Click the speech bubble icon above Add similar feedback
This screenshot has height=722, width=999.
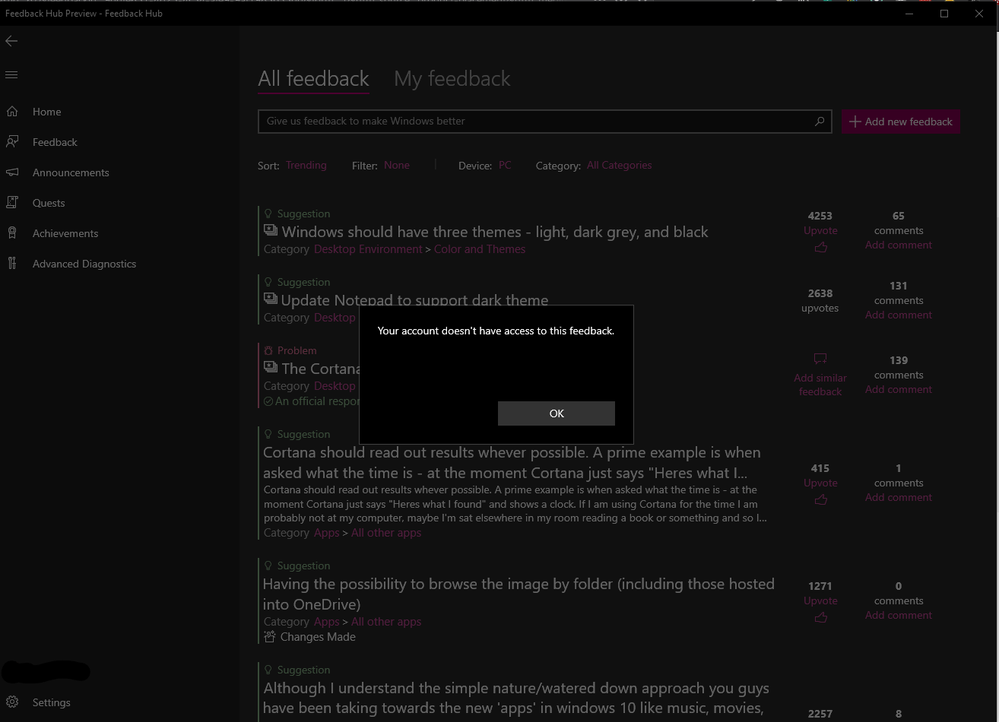point(820,359)
